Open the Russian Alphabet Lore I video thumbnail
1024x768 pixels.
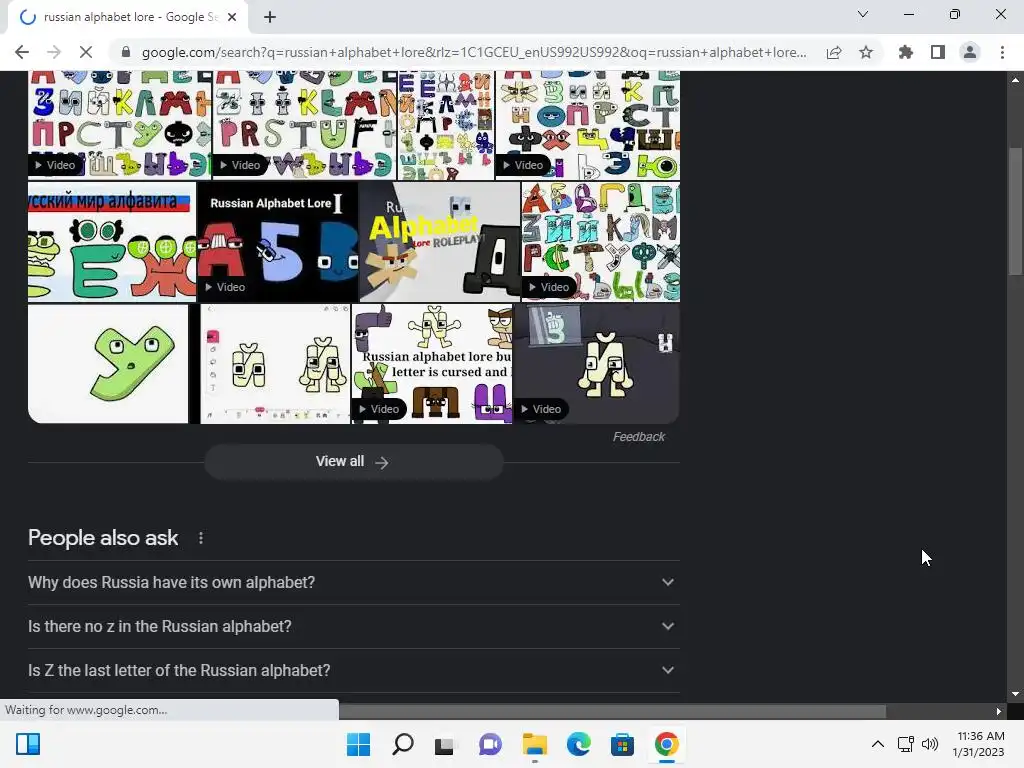[278, 242]
